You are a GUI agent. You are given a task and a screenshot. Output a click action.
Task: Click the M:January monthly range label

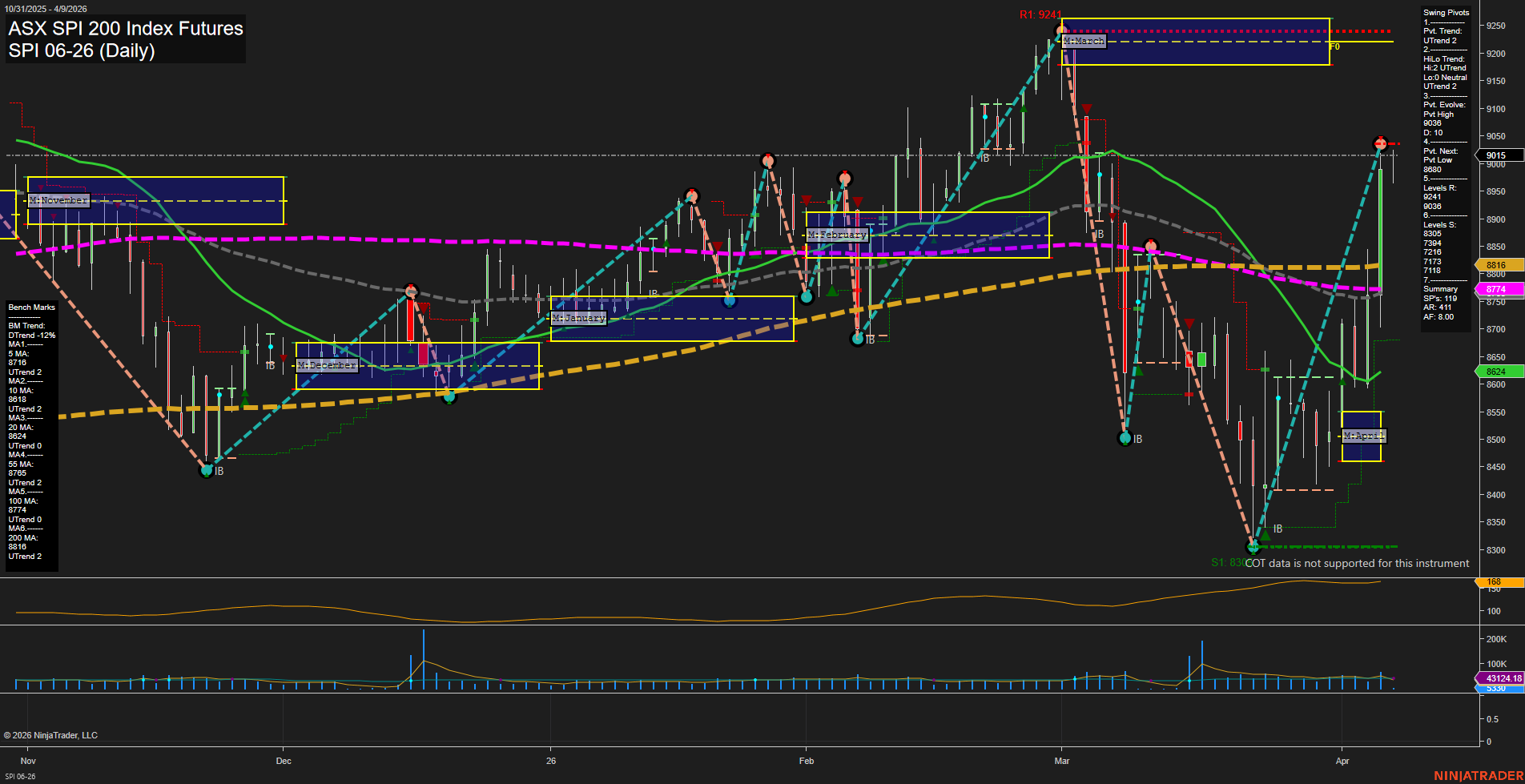[579, 318]
